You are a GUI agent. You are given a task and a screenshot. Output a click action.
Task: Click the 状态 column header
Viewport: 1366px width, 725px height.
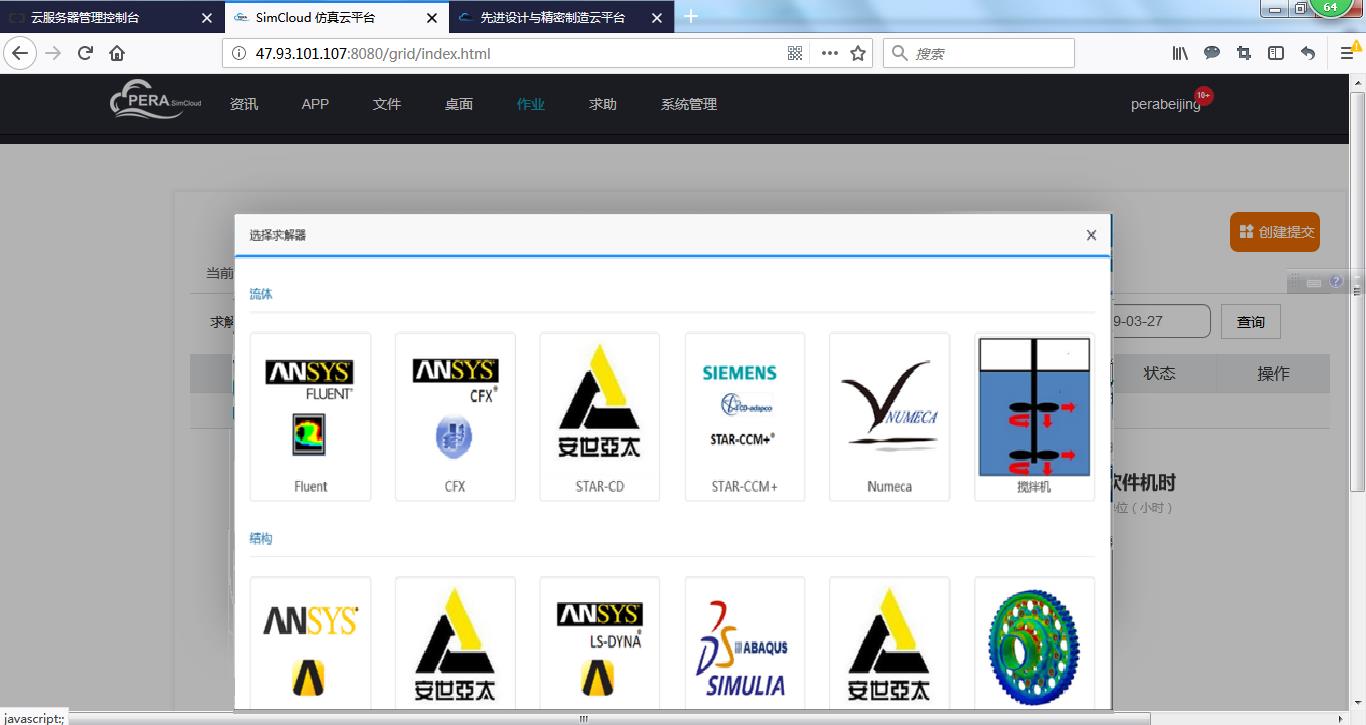click(x=1160, y=373)
